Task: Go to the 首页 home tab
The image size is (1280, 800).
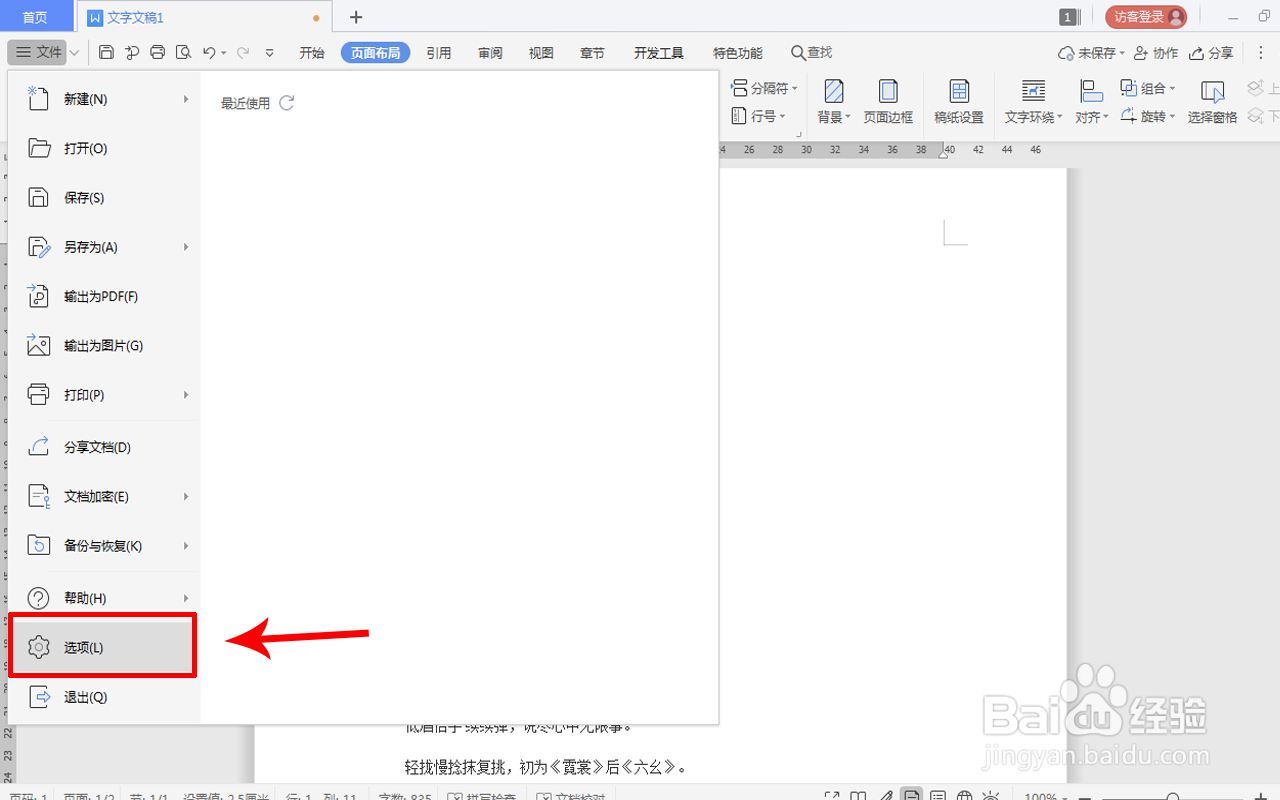Action: [36, 17]
